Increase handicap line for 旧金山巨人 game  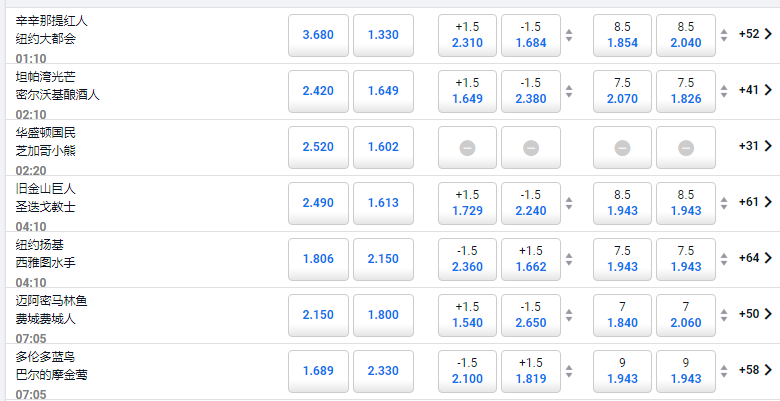click(569, 198)
